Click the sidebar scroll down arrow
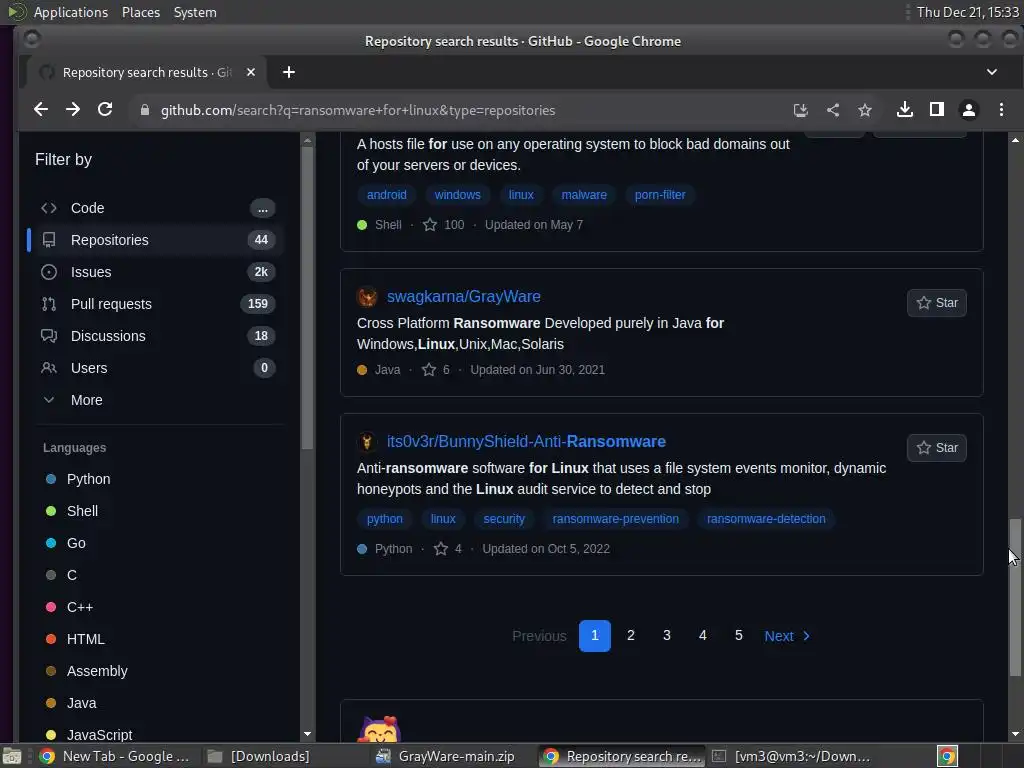This screenshot has width=1024, height=768. click(x=307, y=734)
